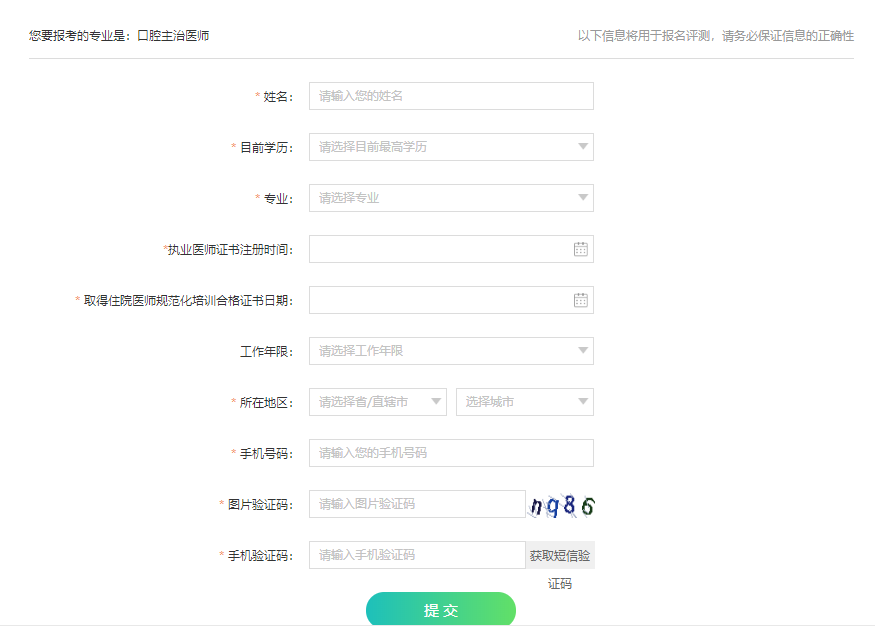875x629 pixels.
Task: Click the 图片验证码 captcha input field
Action: [416, 504]
